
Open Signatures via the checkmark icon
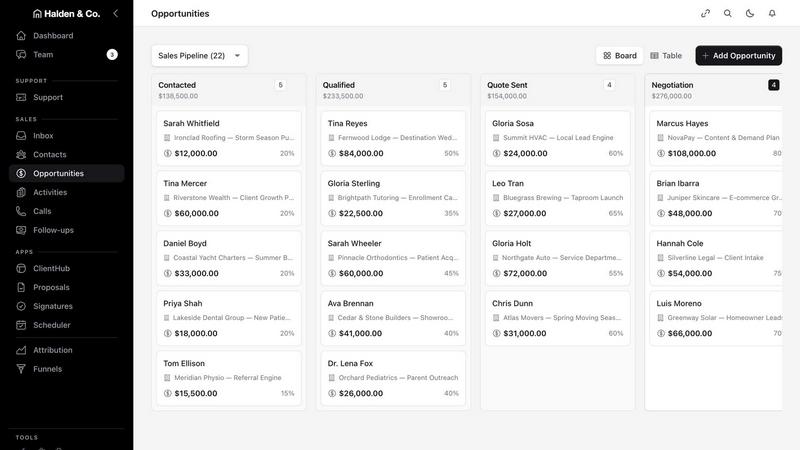tap(21, 306)
